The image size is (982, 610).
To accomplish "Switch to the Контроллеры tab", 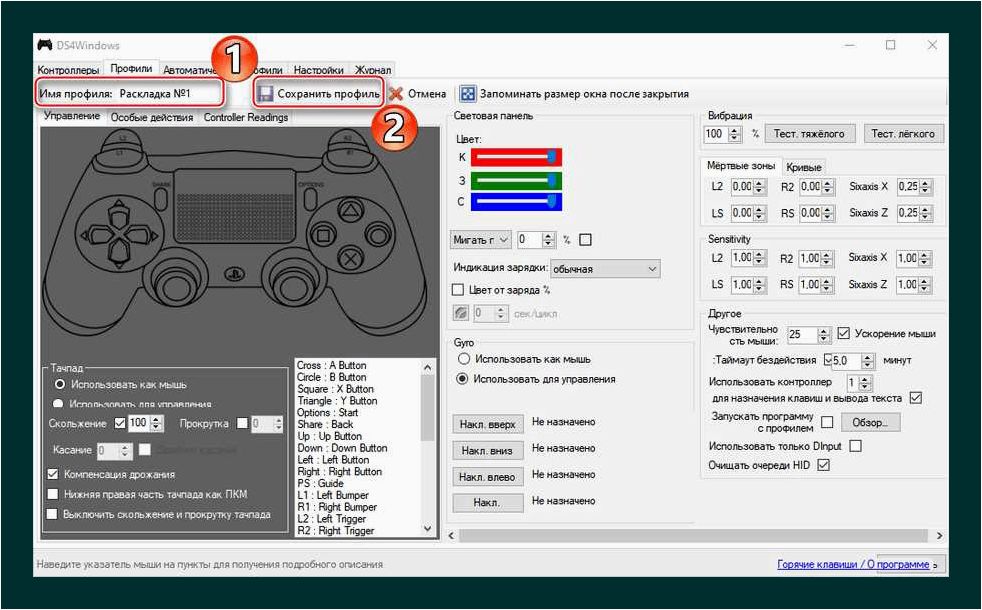I will [68, 70].
